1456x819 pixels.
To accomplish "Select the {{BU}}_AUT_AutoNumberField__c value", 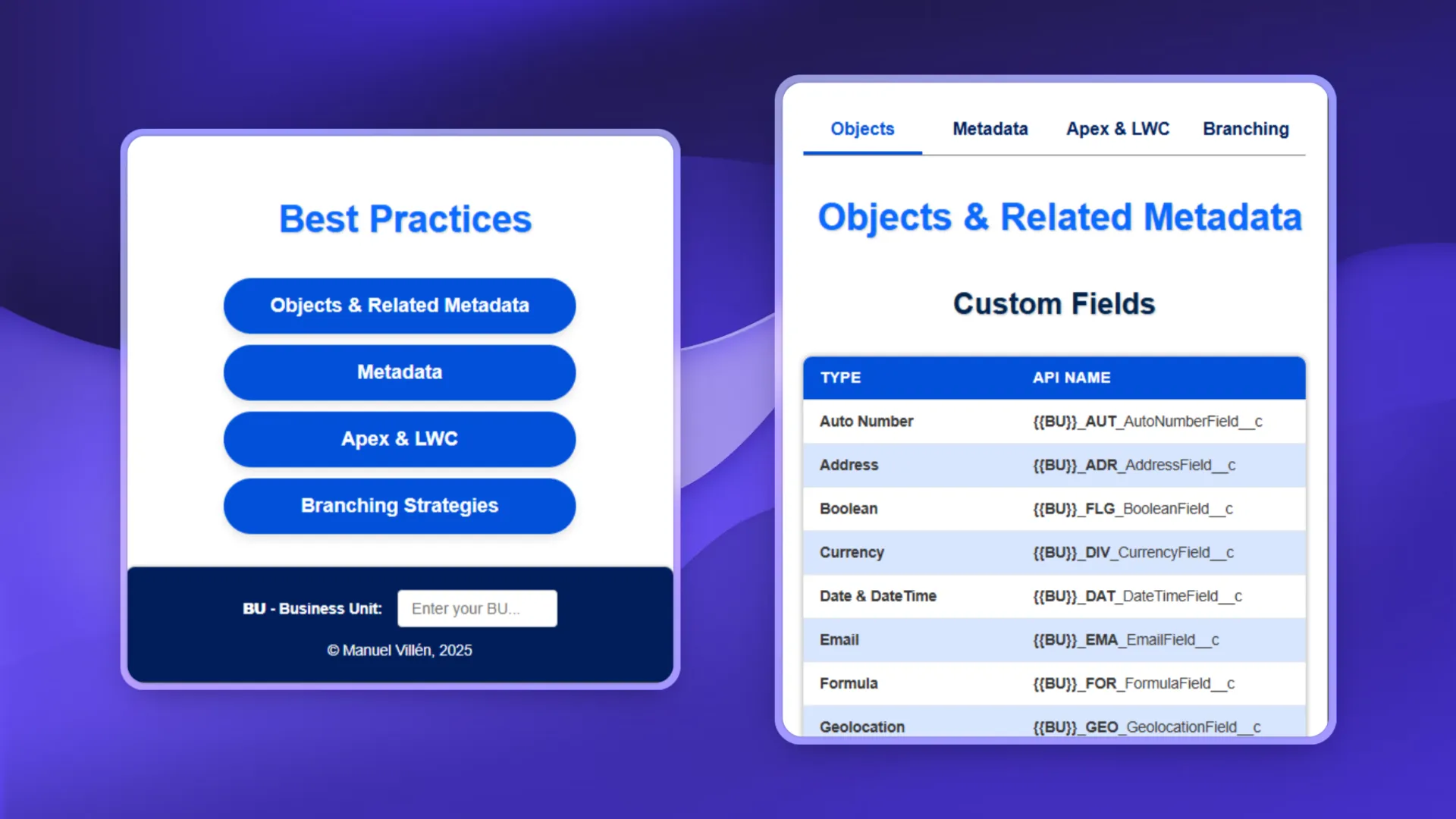I will (1147, 422).
